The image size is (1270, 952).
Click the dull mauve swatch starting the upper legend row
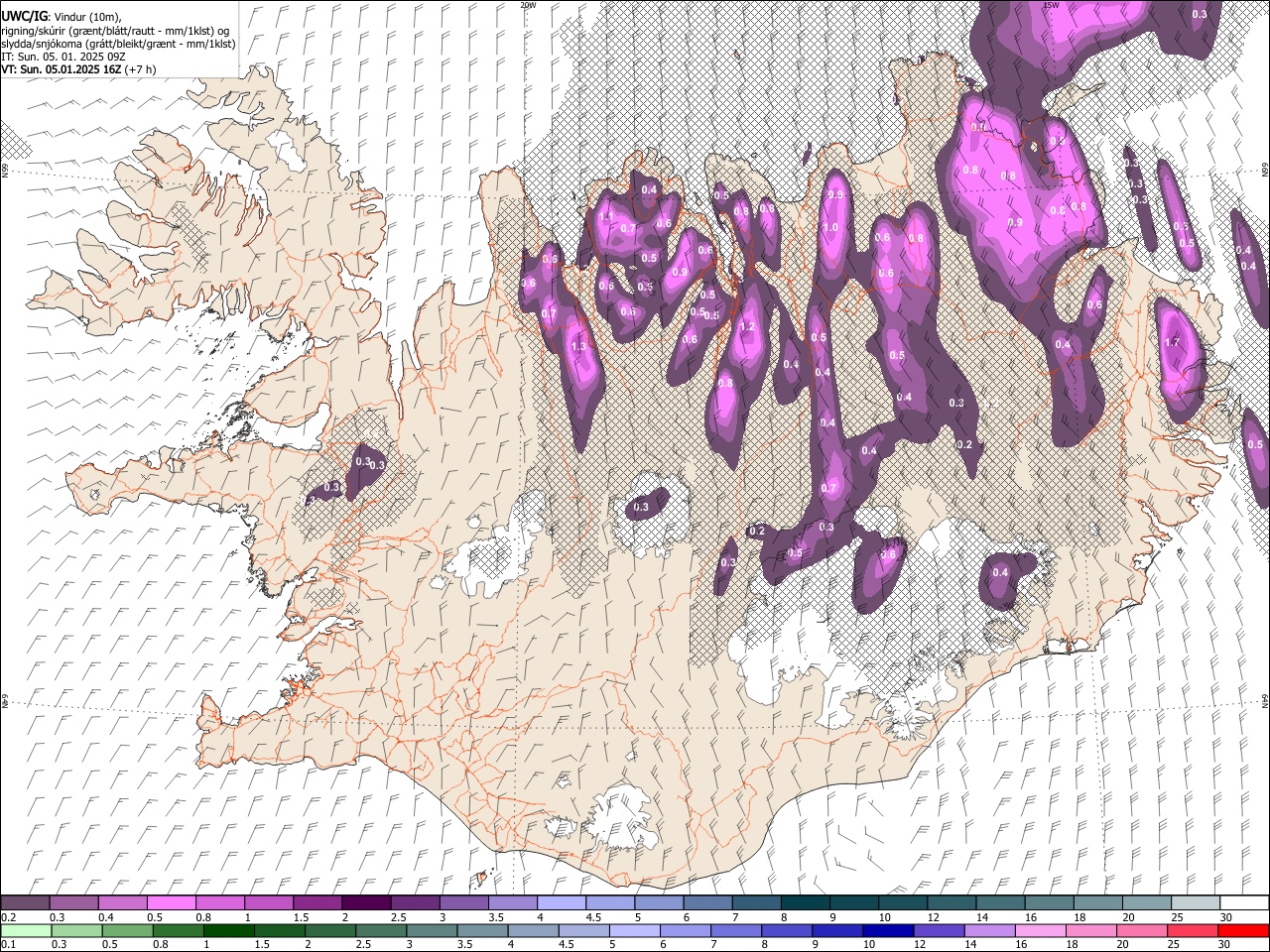(25, 902)
